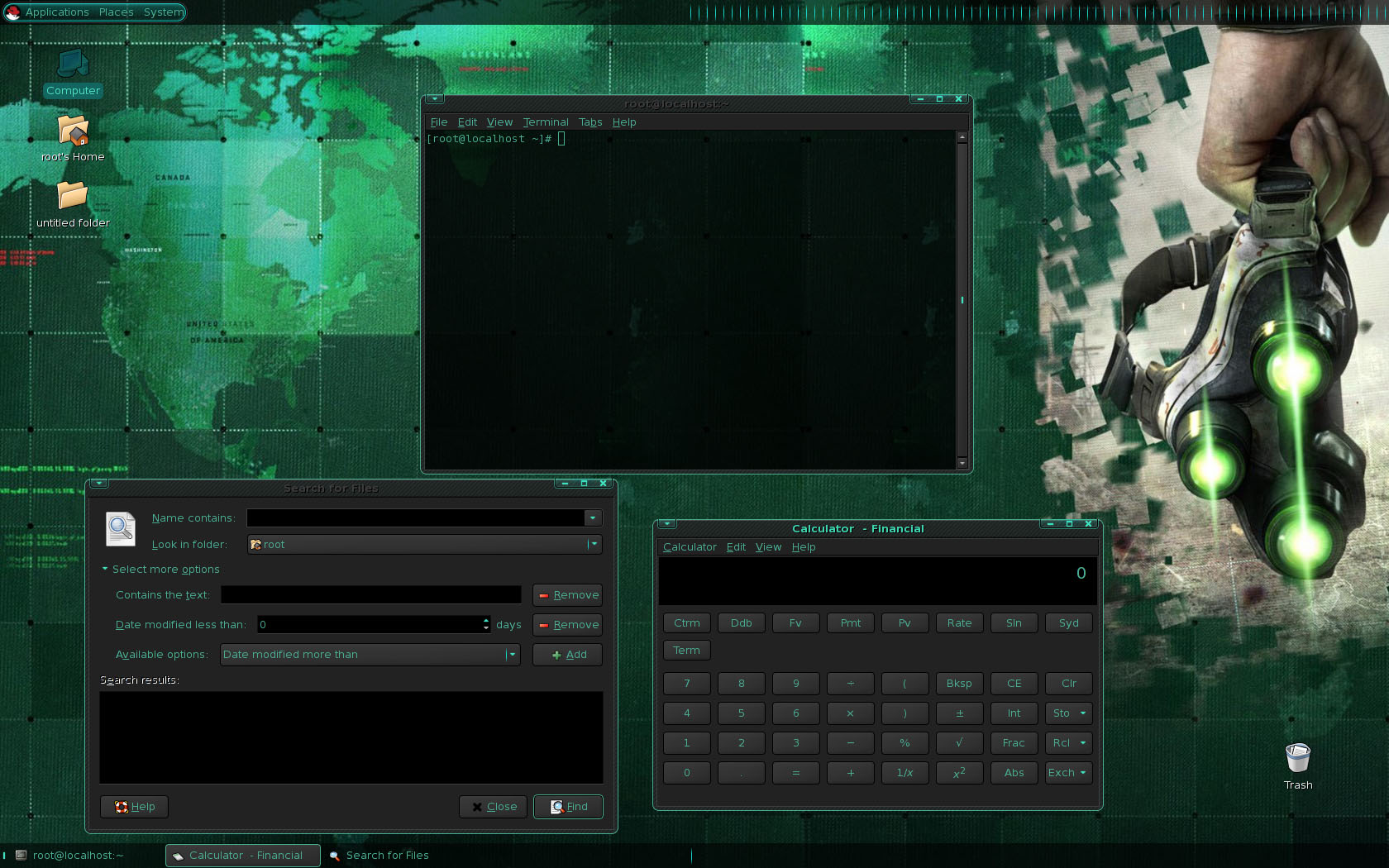Open Places menu in top panel
1389x868 pixels.
(116, 12)
